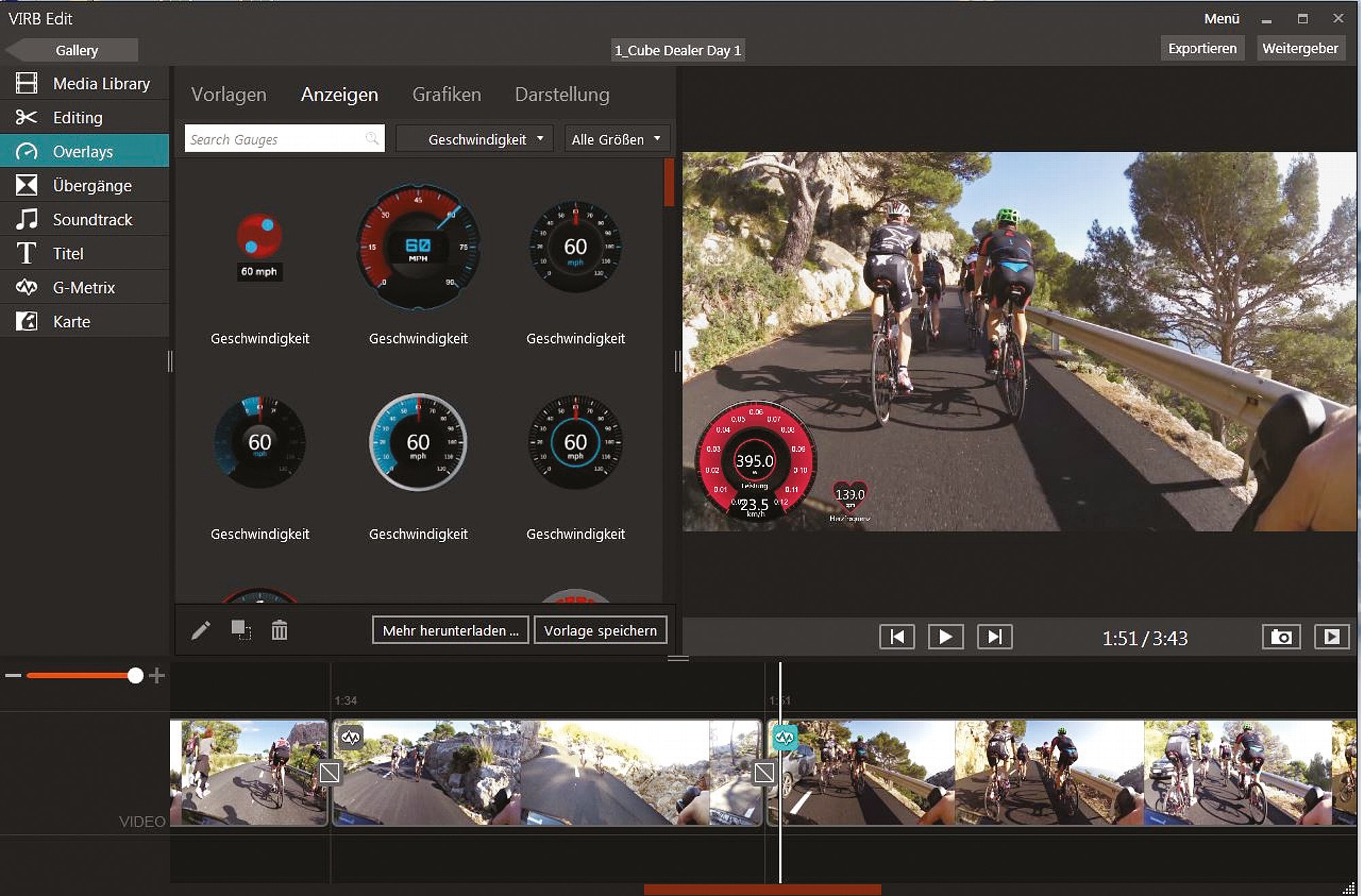This screenshot has width=1361, height=896.
Task: Click the Exportieren button
Action: 1202,49
